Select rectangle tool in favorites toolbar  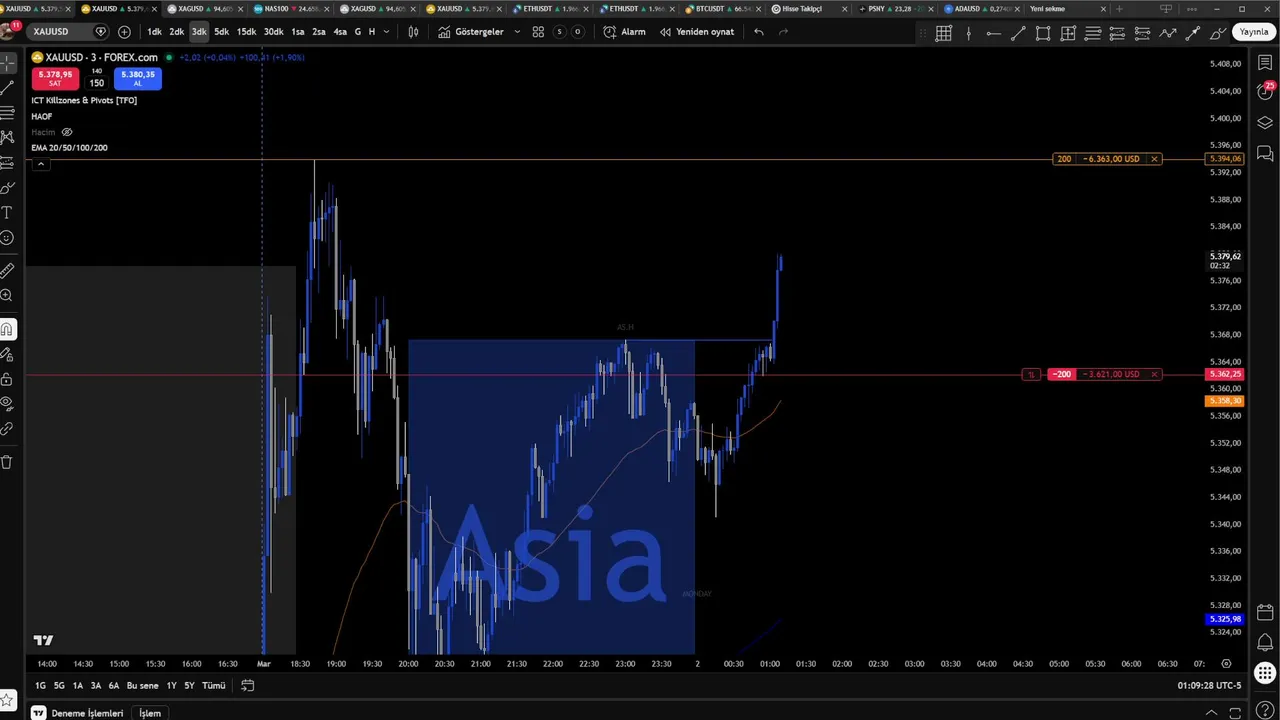coord(1043,33)
